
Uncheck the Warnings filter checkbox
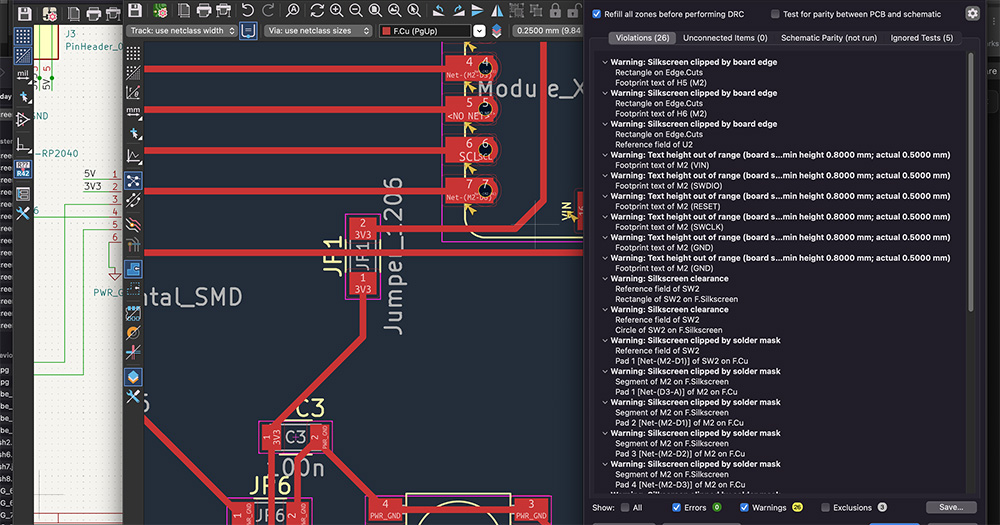tap(744, 508)
